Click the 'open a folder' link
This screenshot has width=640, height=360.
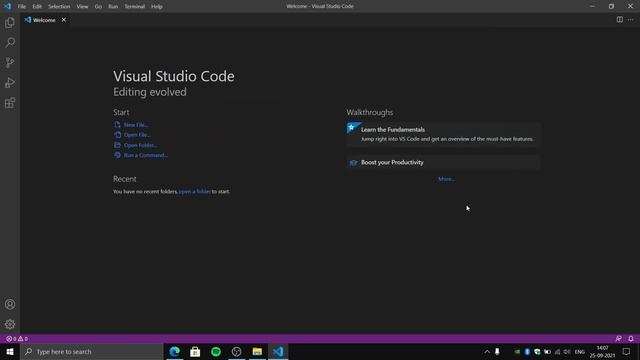[x=195, y=191]
